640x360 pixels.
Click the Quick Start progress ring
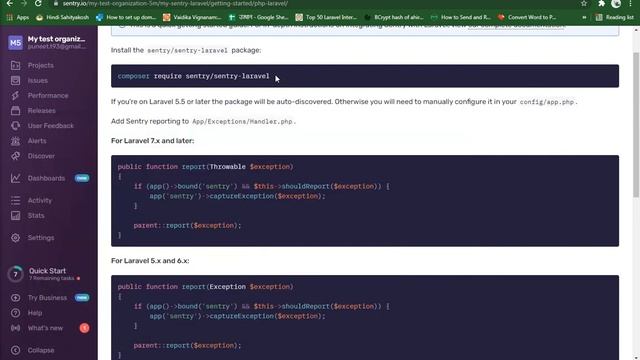(16, 274)
